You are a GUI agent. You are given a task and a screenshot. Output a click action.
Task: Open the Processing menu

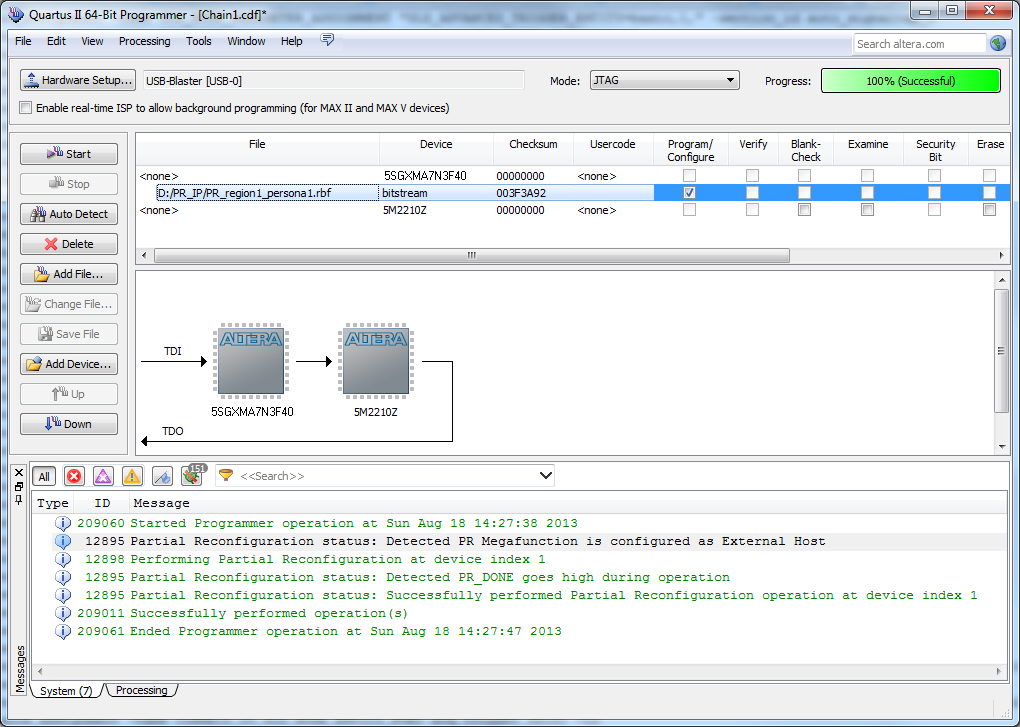(144, 41)
